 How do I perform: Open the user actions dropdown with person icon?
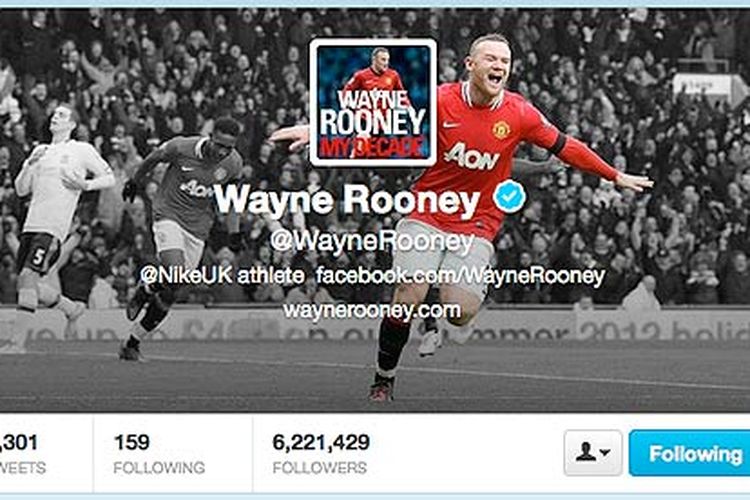(593, 453)
